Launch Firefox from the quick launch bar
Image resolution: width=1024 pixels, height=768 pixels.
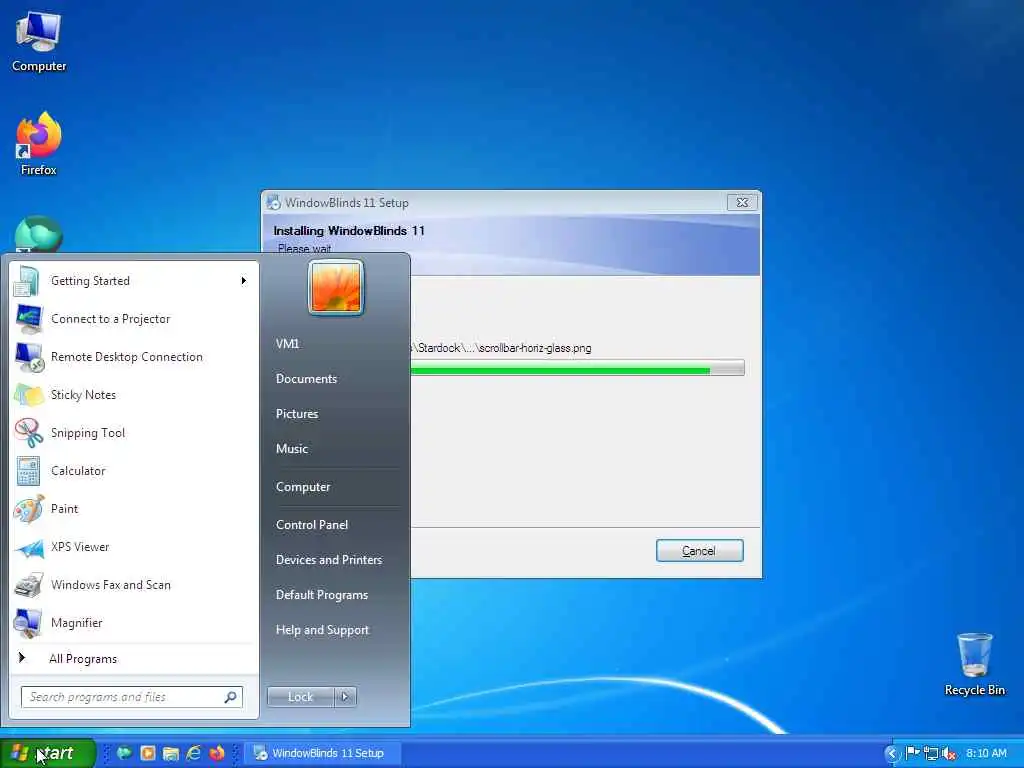point(217,753)
